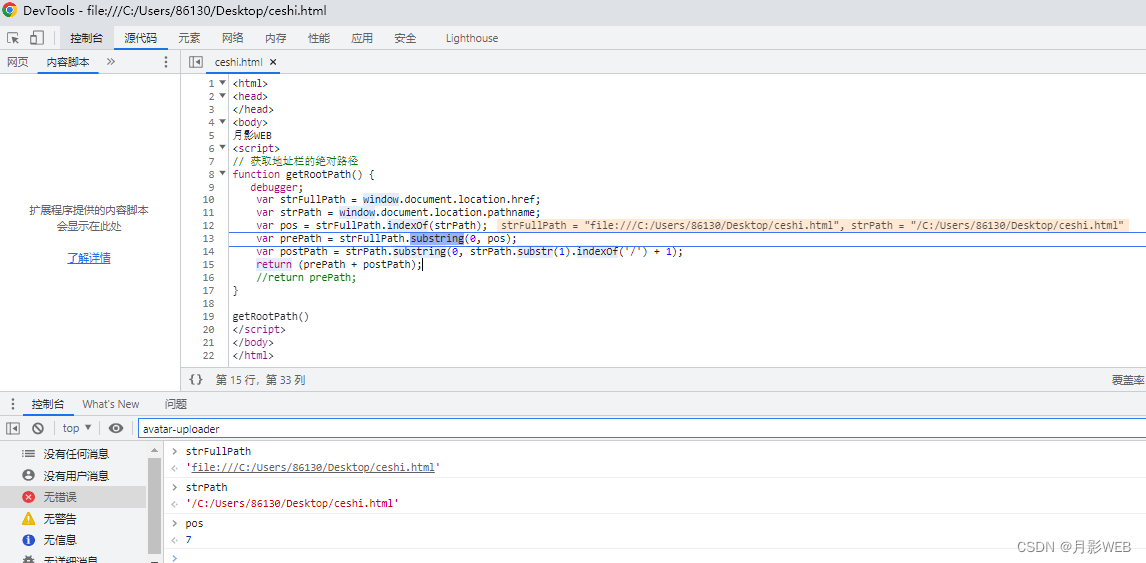Click the info icon beside 无信息
This screenshot has height=563, width=1146.
[29, 540]
